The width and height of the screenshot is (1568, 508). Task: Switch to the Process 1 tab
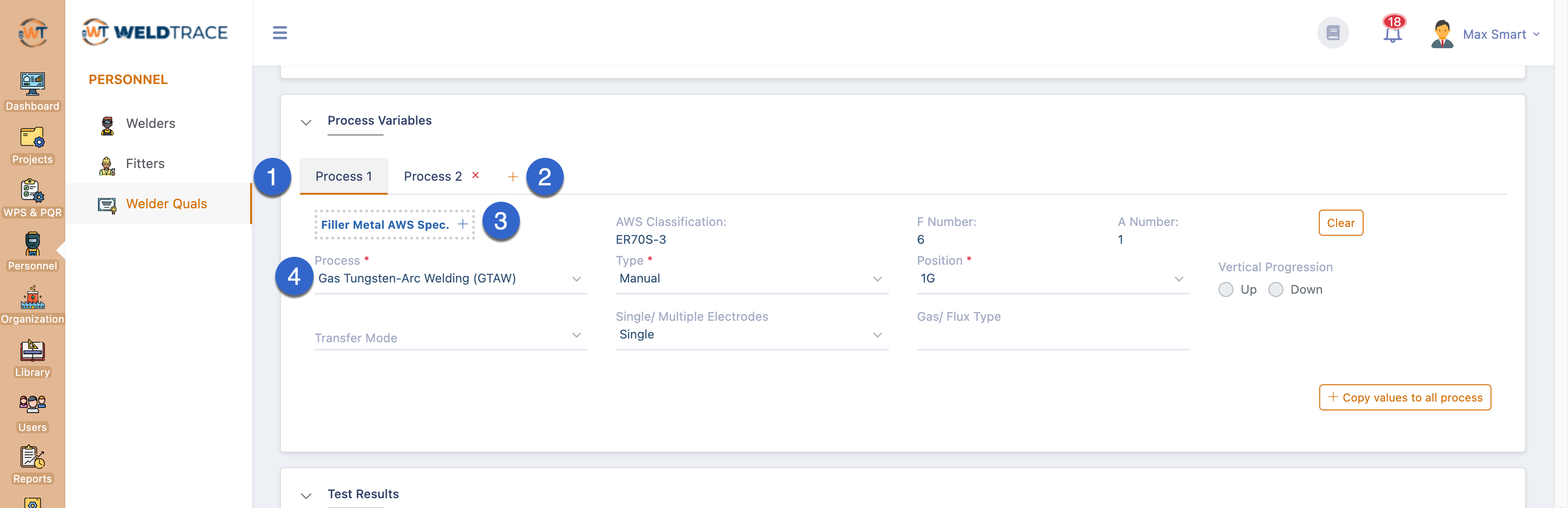[x=343, y=176]
